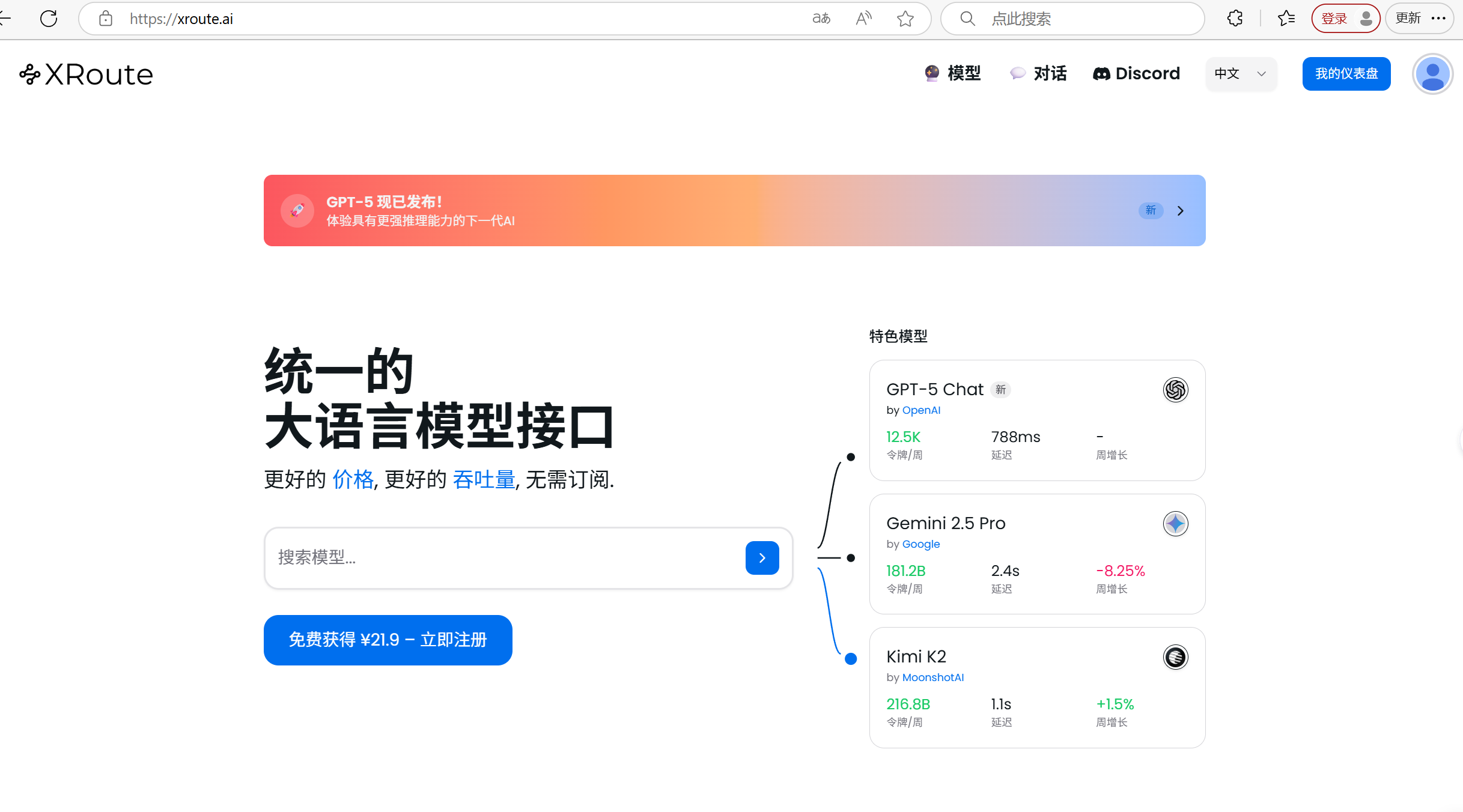Open the 对话 navigation menu item

coord(1039,73)
